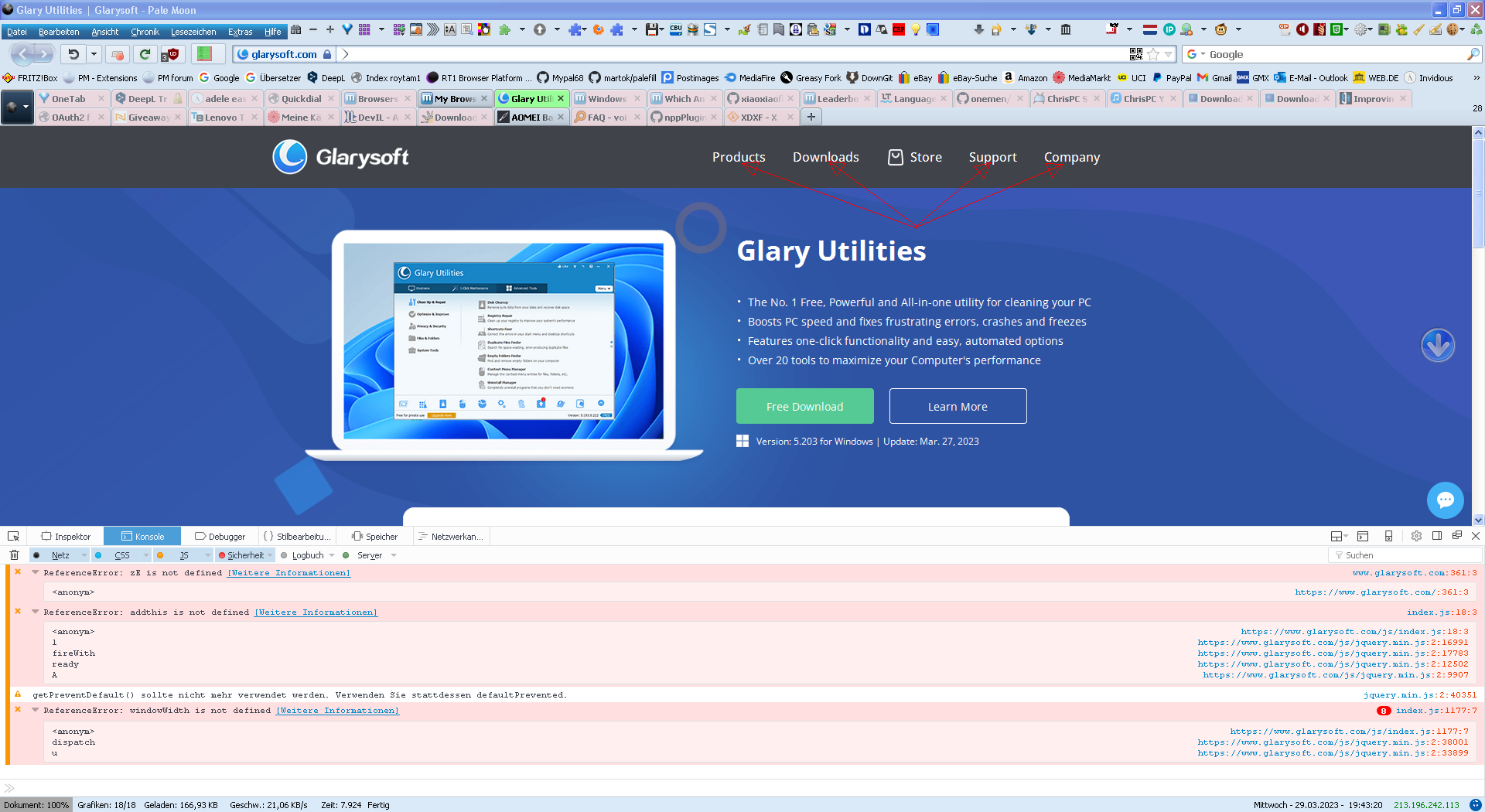Open the Lesezeichen menu
Image resolution: width=1485 pixels, height=812 pixels.
click(193, 32)
